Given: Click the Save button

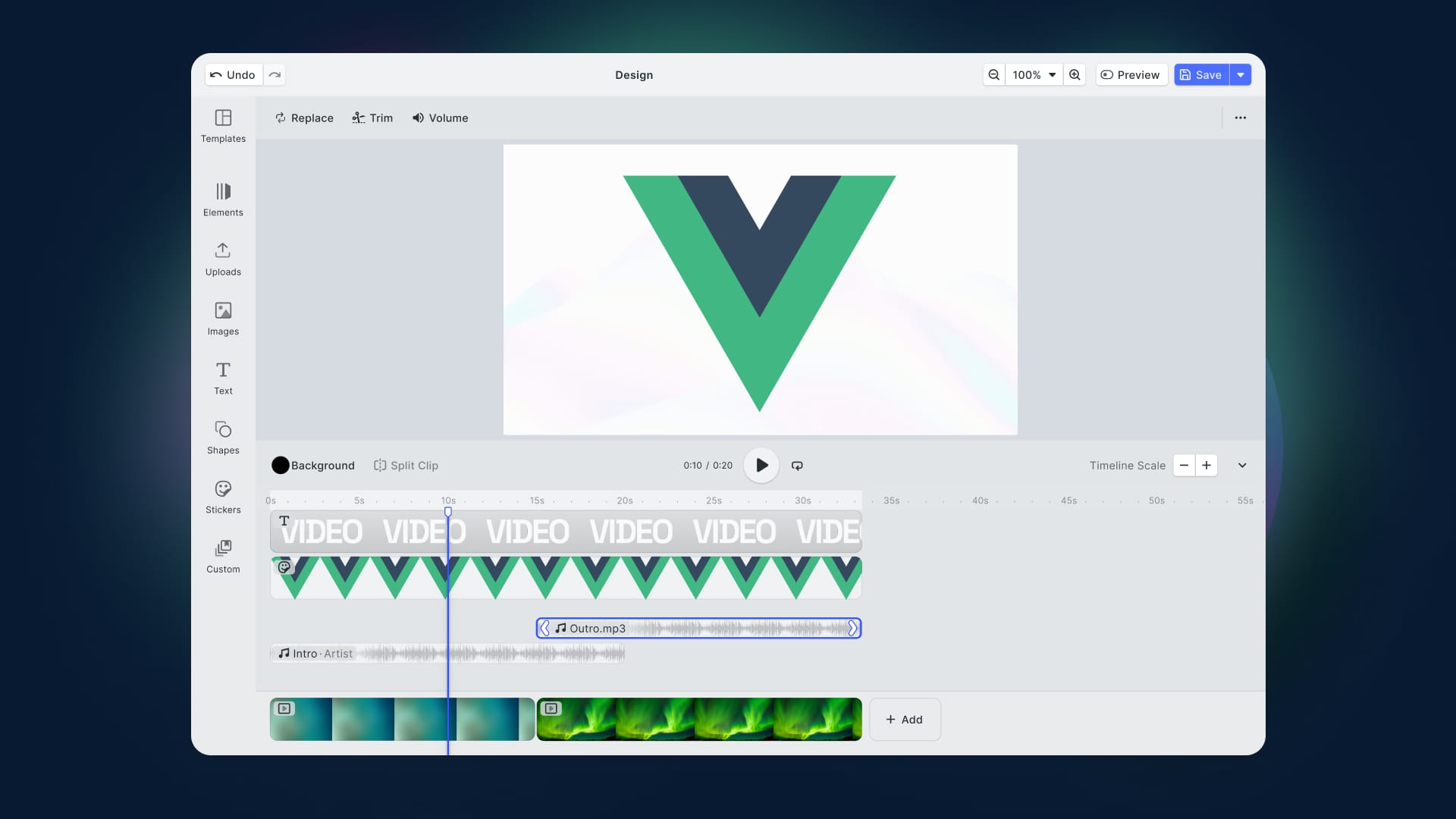Looking at the screenshot, I should (1201, 74).
